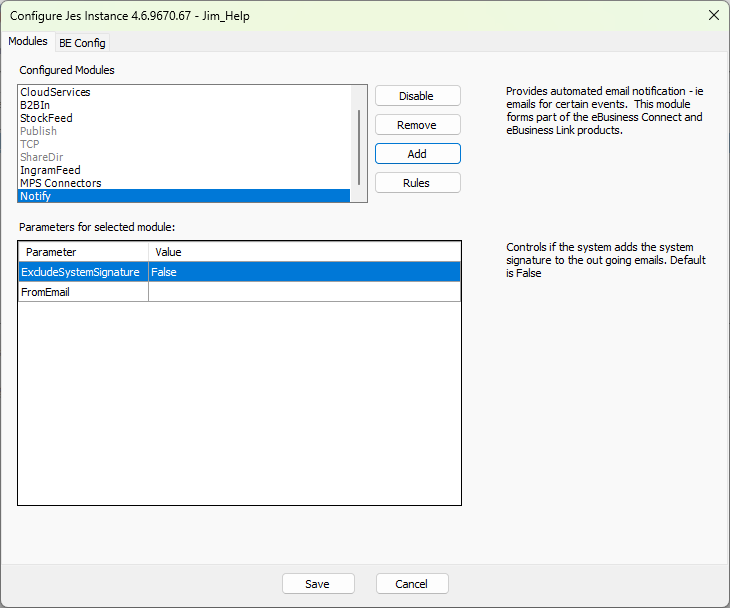Image resolution: width=730 pixels, height=608 pixels.
Task: Cancel the configuration dialog
Action: (x=411, y=584)
